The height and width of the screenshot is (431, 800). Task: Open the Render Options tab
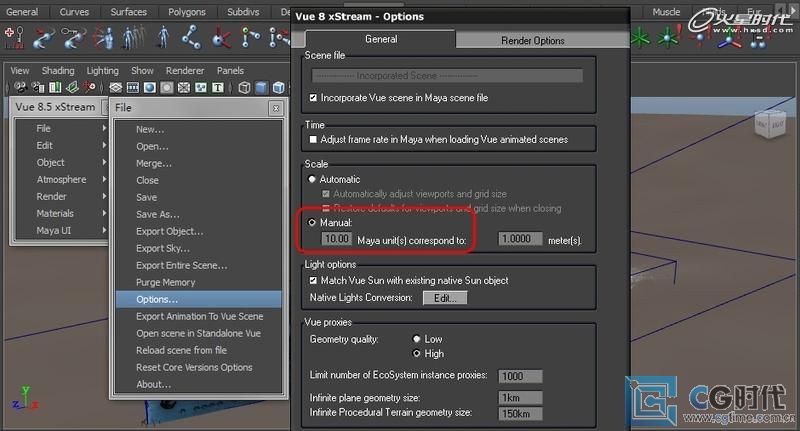533,40
